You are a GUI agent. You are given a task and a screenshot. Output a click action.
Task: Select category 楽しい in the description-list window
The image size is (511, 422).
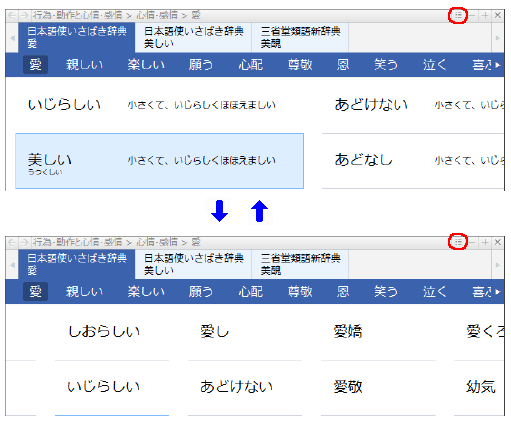[146, 65]
